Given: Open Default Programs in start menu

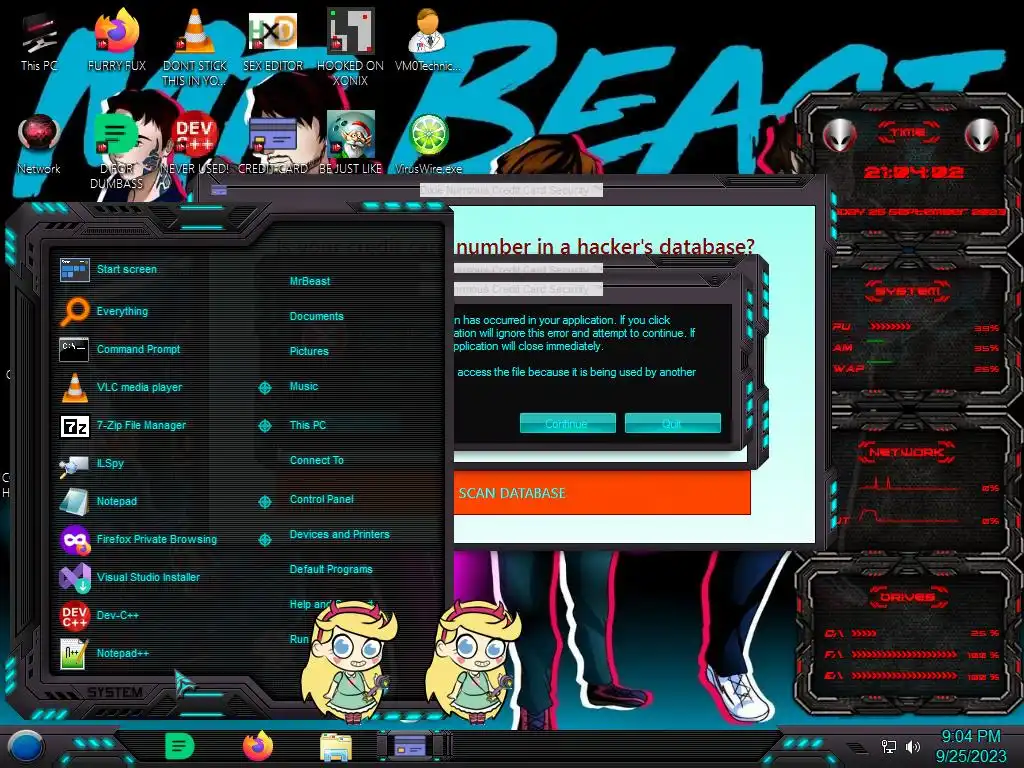Looking at the screenshot, I should (330, 569).
